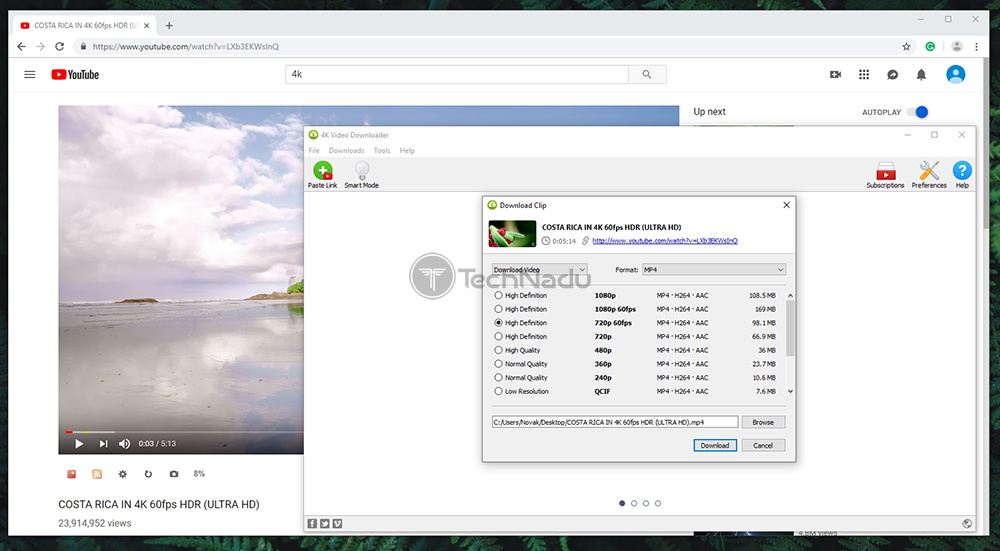1000x551 pixels.
Task: Skip to next YouTube video
Action: pos(103,443)
